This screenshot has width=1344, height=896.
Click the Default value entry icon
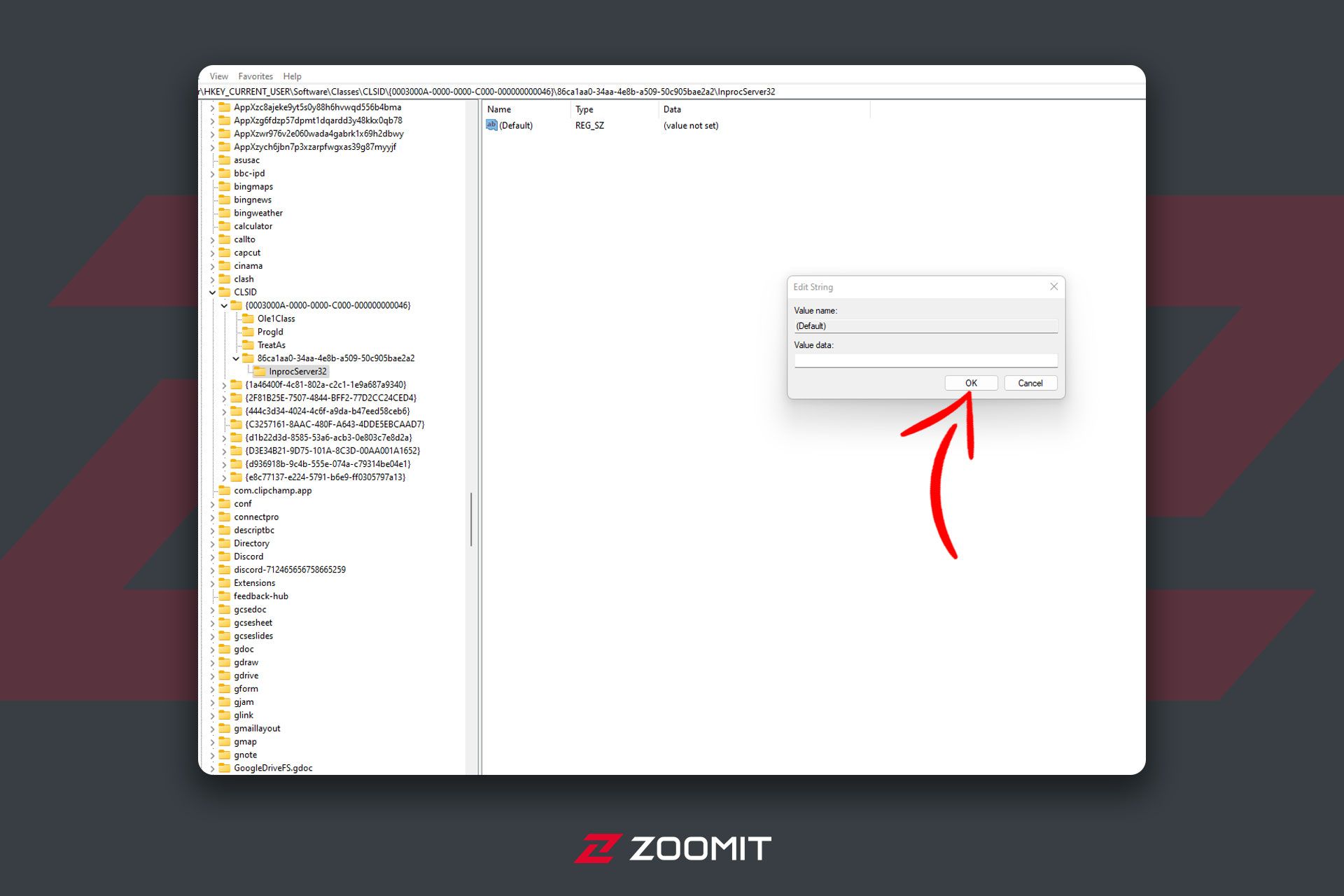[492, 125]
